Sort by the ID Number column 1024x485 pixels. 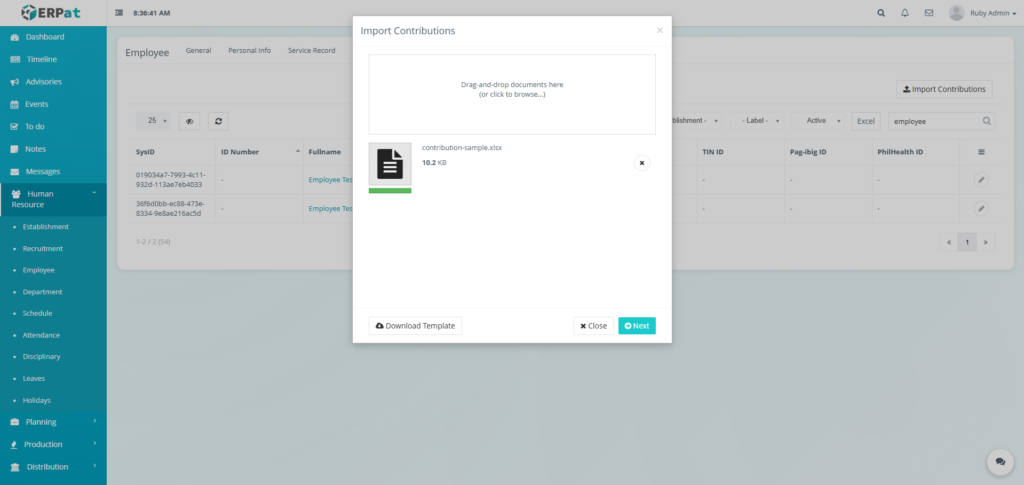pyautogui.click(x=259, y=152)
